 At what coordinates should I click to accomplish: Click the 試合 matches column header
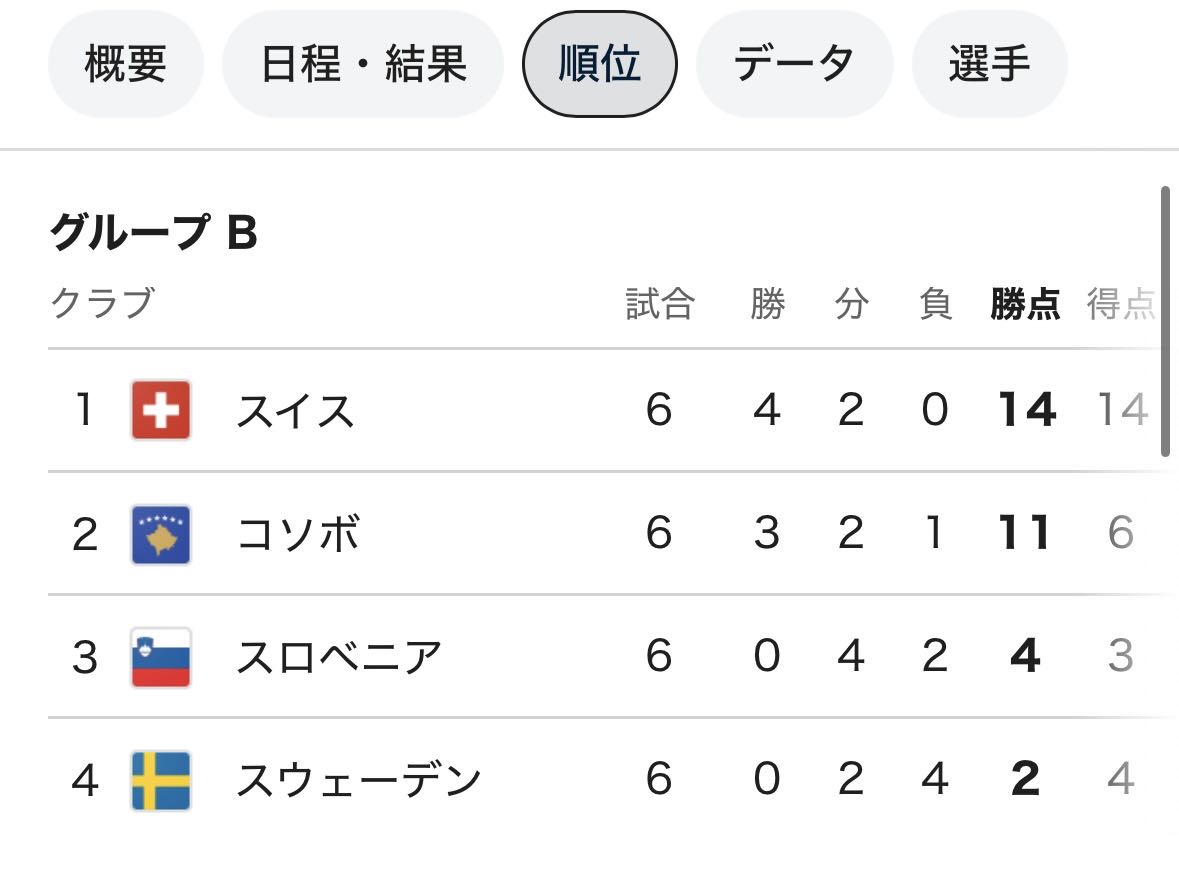(x=659, y=304)
